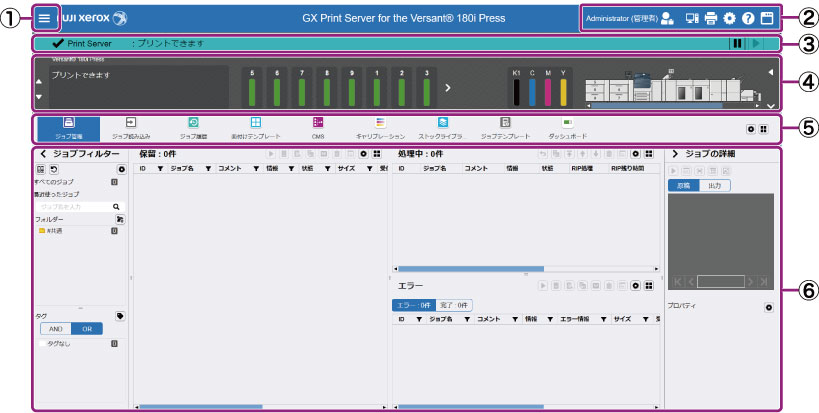819x413 pixels.
Task: Open the ダッシュボード view
Action: tap(568, 129)
